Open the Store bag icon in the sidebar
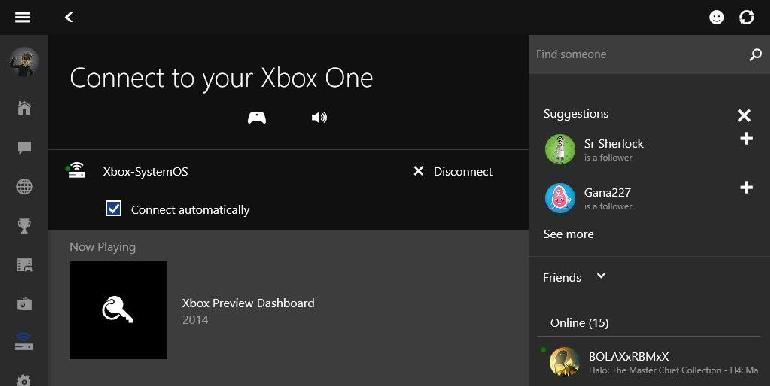The width and height of the screenshot is (770, 386). [x=24, y=304]
